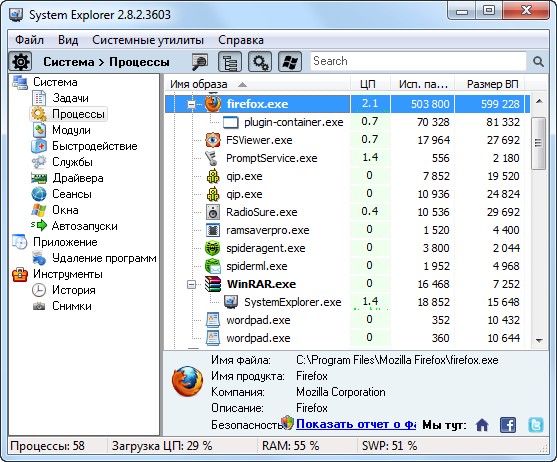Click the Задачи sidebar icon
This screenshot has height=462, width=557.
39,98
